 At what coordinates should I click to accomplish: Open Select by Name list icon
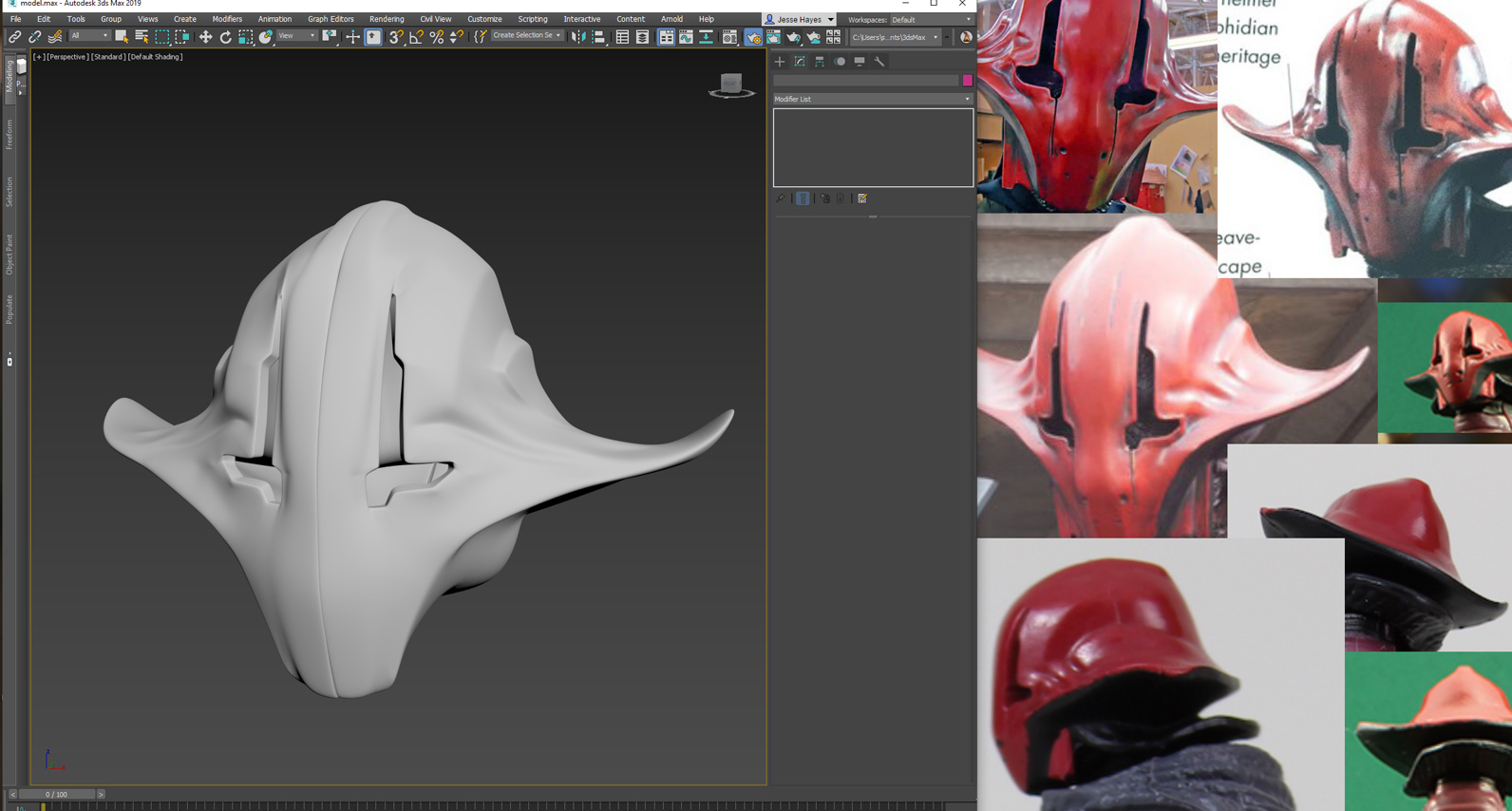tap(142, 37)
